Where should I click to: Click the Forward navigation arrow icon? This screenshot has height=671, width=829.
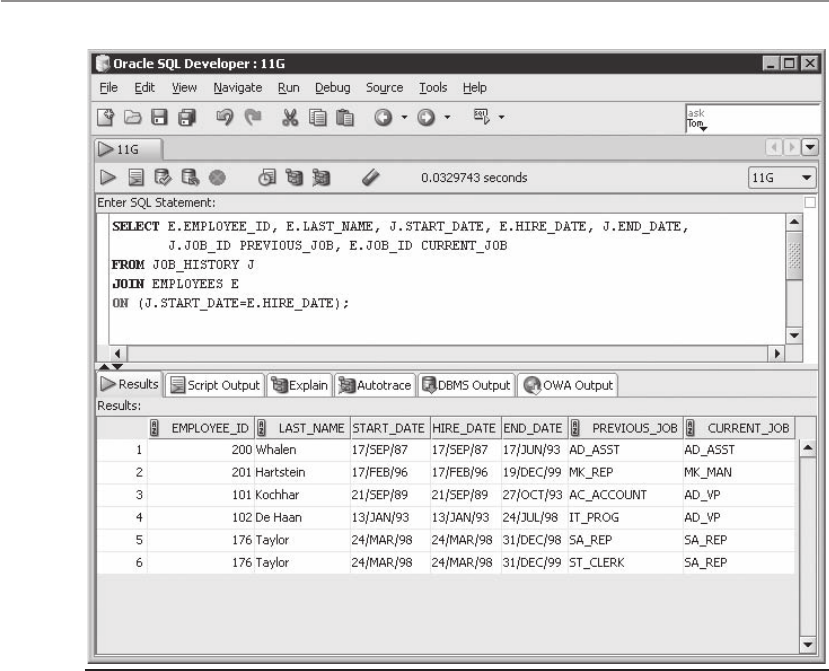coord(426,117)
